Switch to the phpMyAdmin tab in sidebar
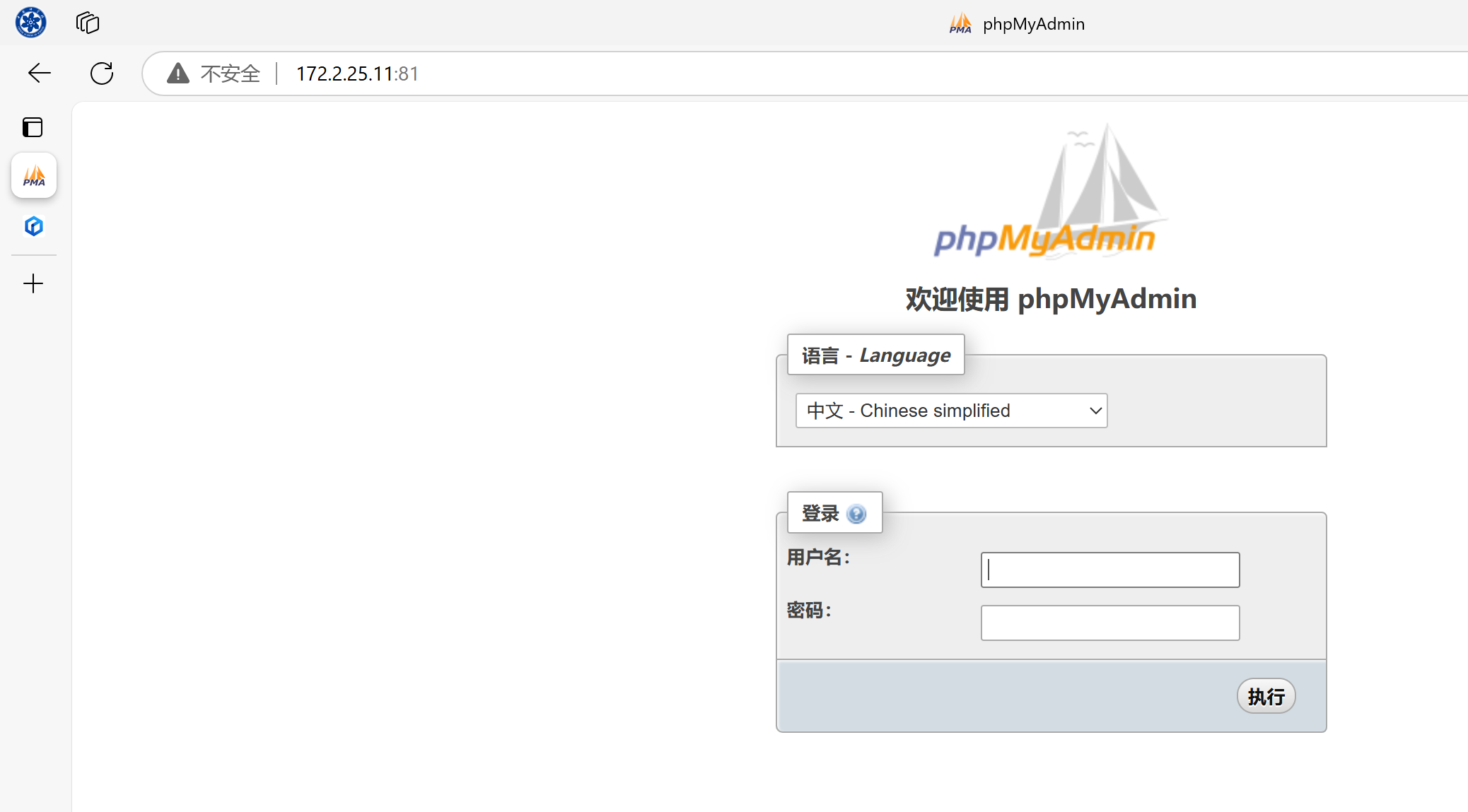Viewport: 1468px width, 812px height. (34, 175)
